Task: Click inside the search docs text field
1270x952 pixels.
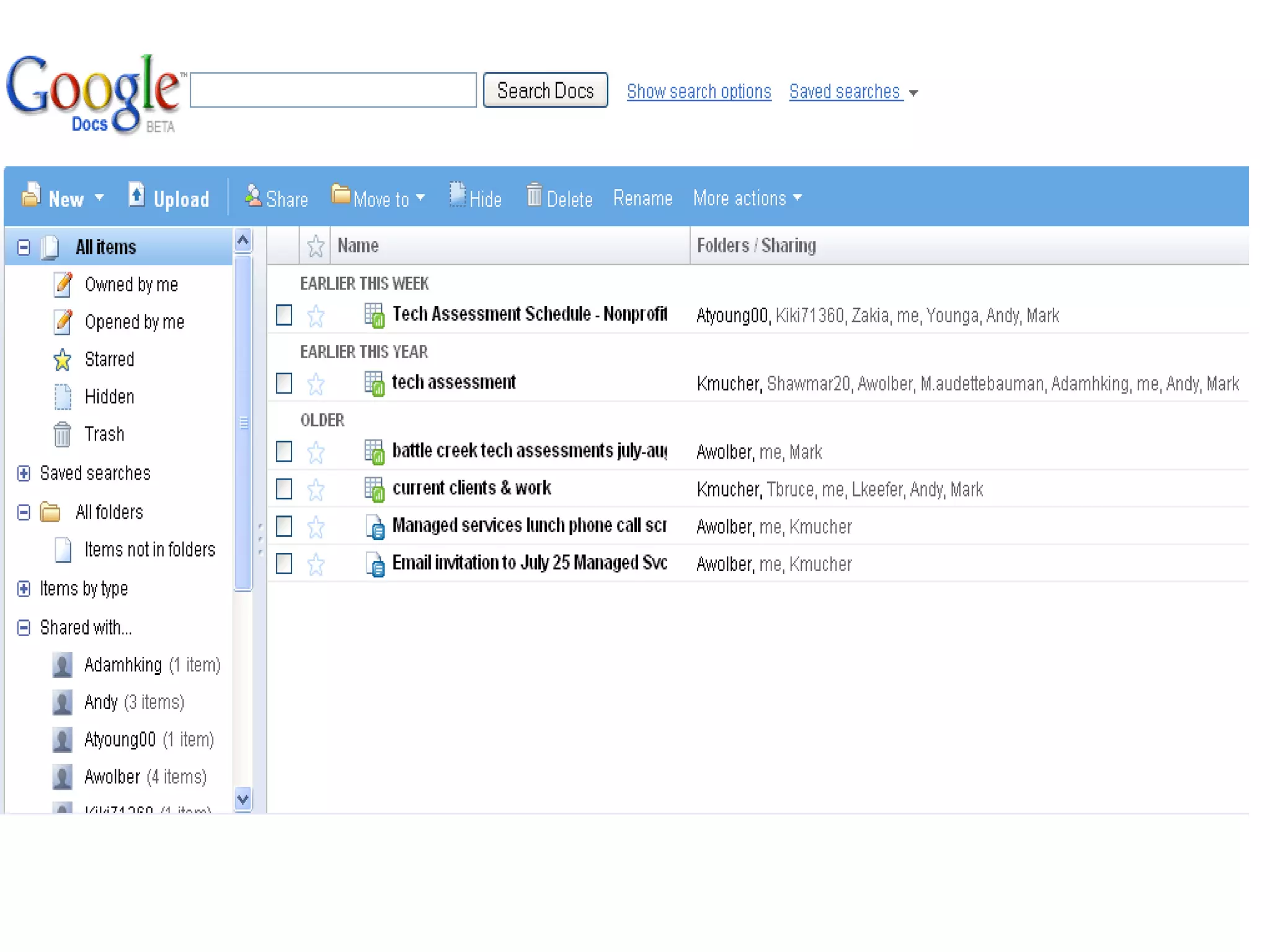Action: (x=333, y=90)
